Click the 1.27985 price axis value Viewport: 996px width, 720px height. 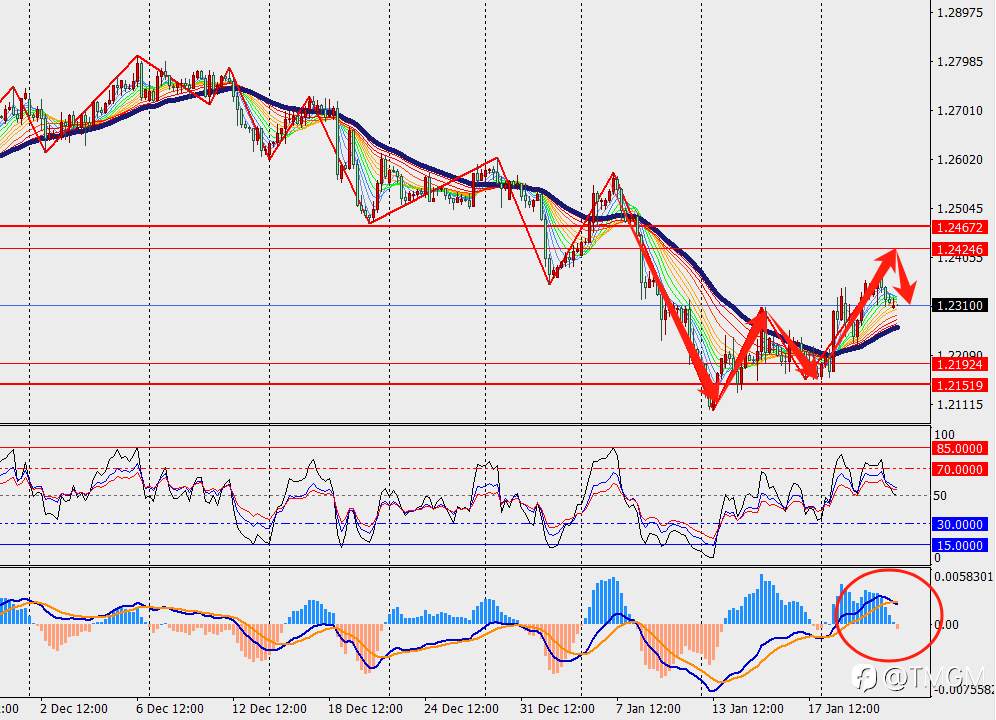point(960,62)
